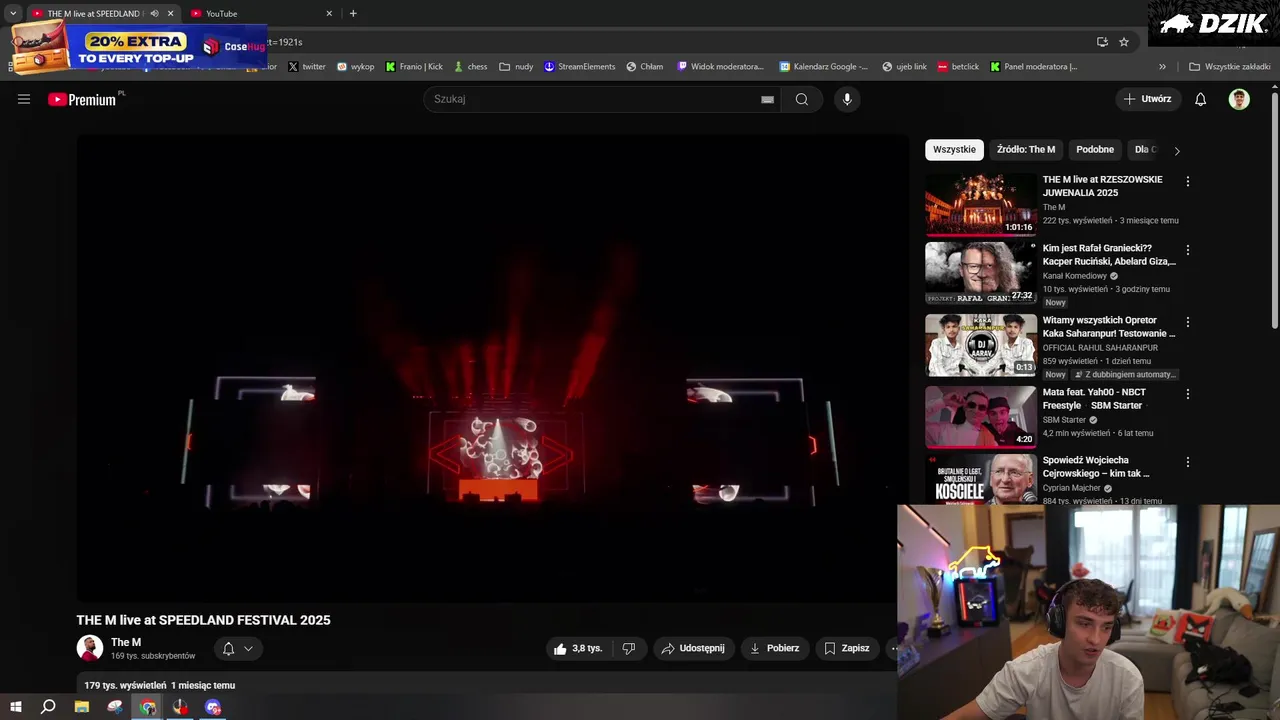Open the chess bookmark

tap(470, 67)
